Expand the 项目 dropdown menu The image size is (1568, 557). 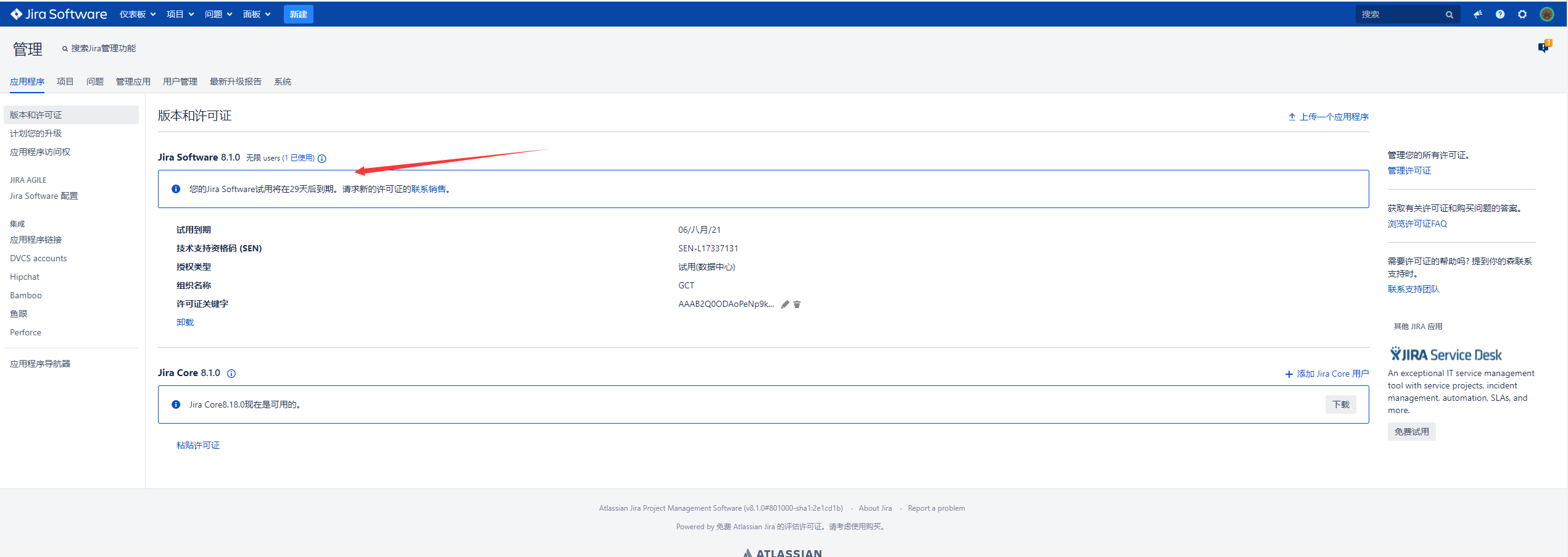(x=180, y=14)
